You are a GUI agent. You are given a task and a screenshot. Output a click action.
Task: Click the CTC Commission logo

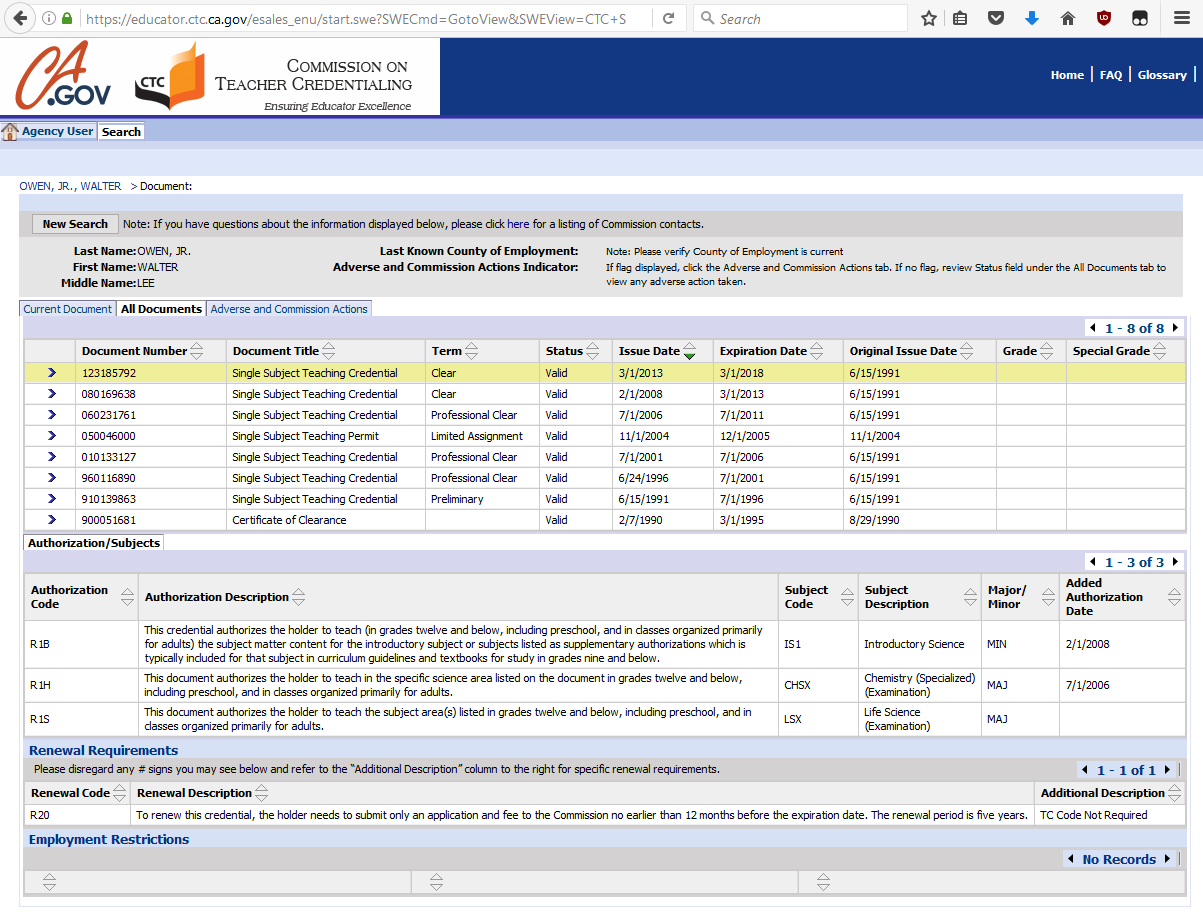click(273, 77)
